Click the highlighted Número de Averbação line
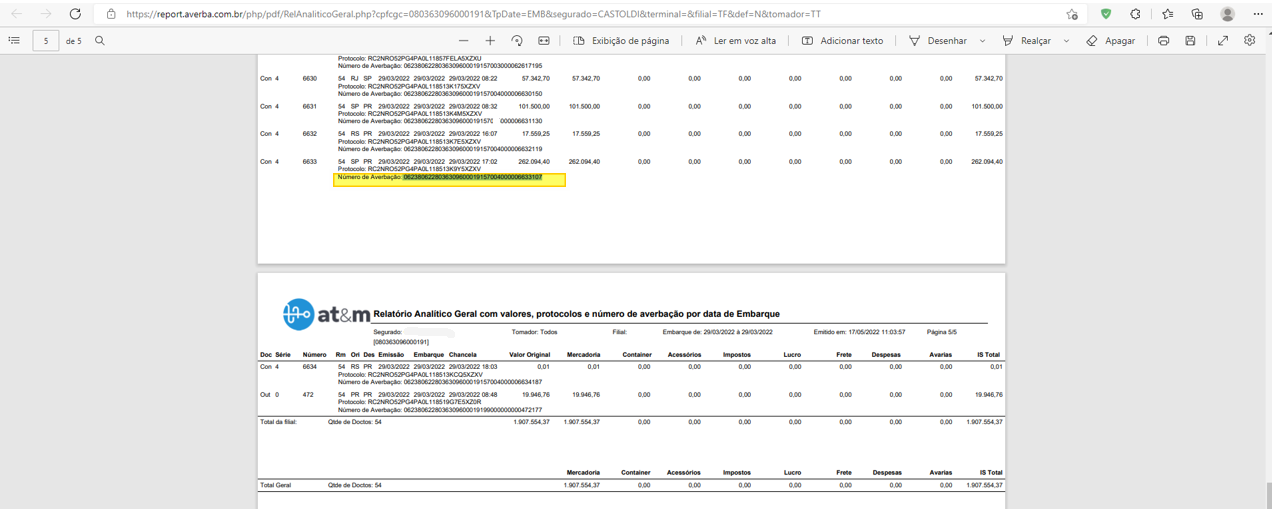The height and width of the screenshot is (509, 1272). pyautogui.click(x=449, y=180)
